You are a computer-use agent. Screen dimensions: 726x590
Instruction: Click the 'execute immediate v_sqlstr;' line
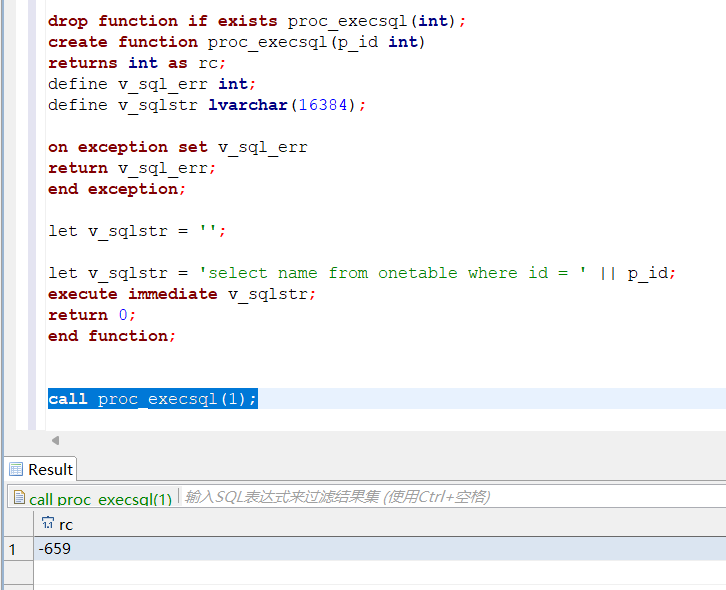[182, 294]
